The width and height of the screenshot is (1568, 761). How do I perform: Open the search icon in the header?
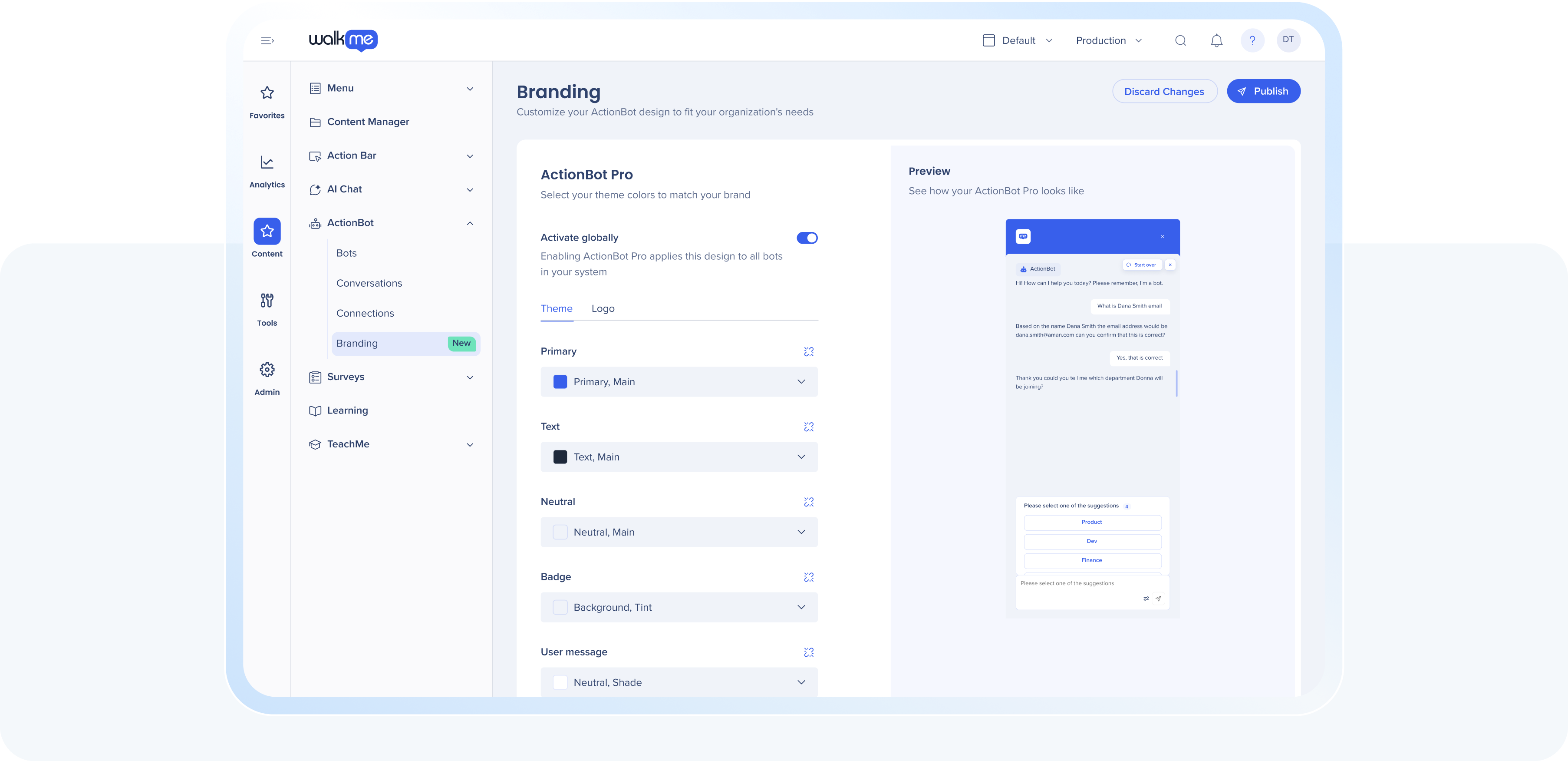[x=1180, y=41]
